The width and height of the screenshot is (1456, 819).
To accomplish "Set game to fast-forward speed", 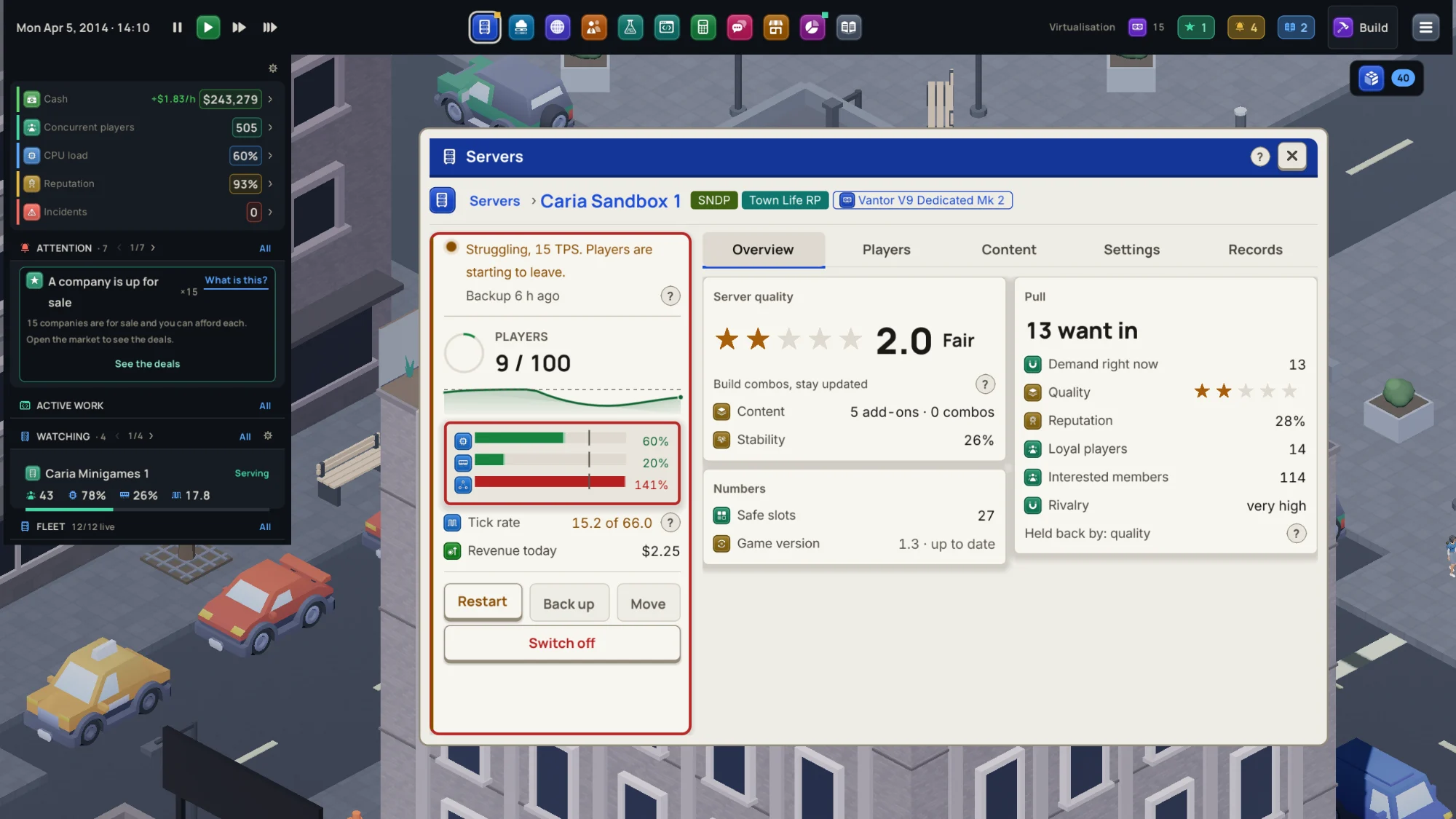I will tap(239, 28).
